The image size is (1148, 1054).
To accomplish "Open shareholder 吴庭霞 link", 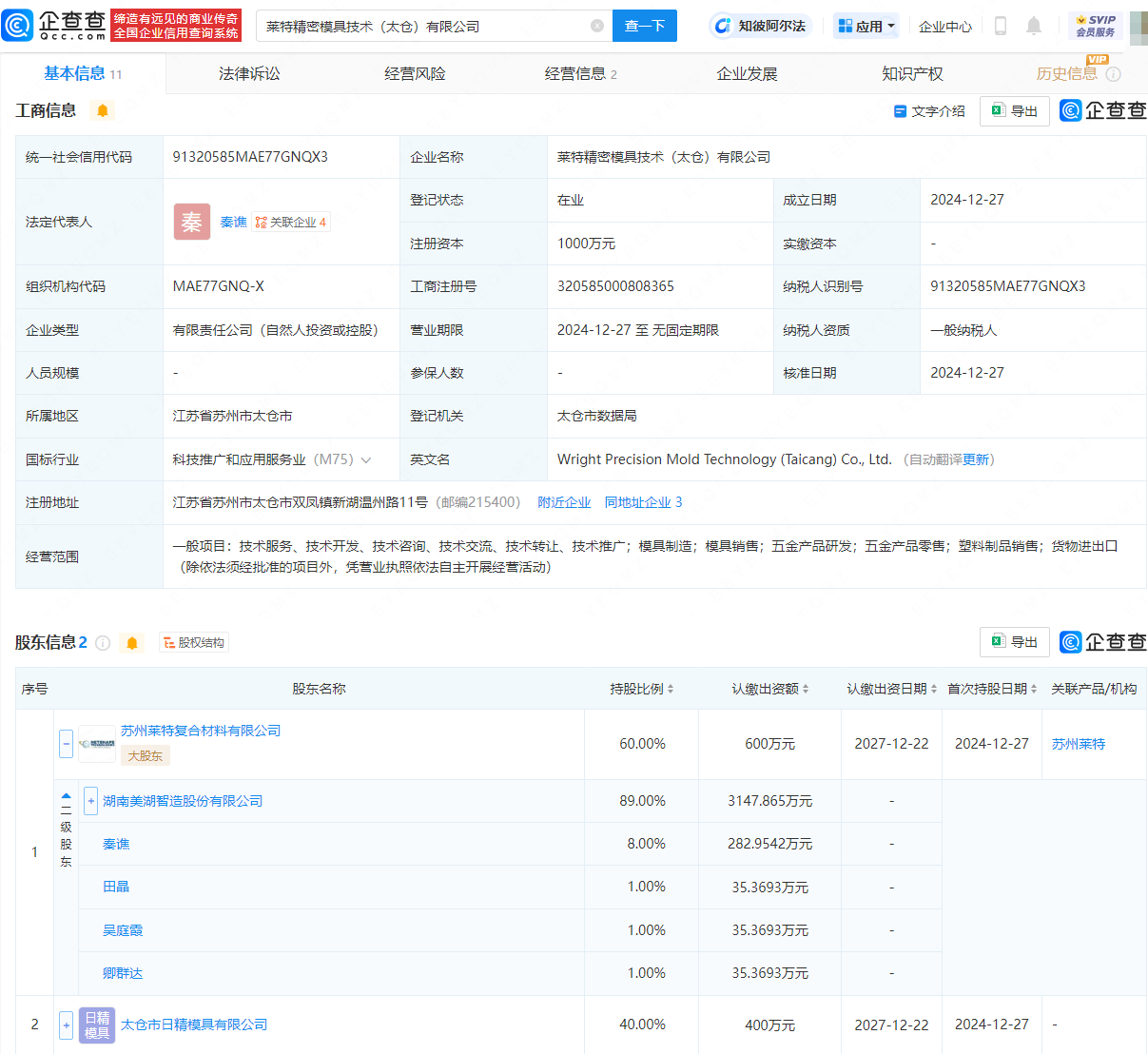I will pos(123,930).
